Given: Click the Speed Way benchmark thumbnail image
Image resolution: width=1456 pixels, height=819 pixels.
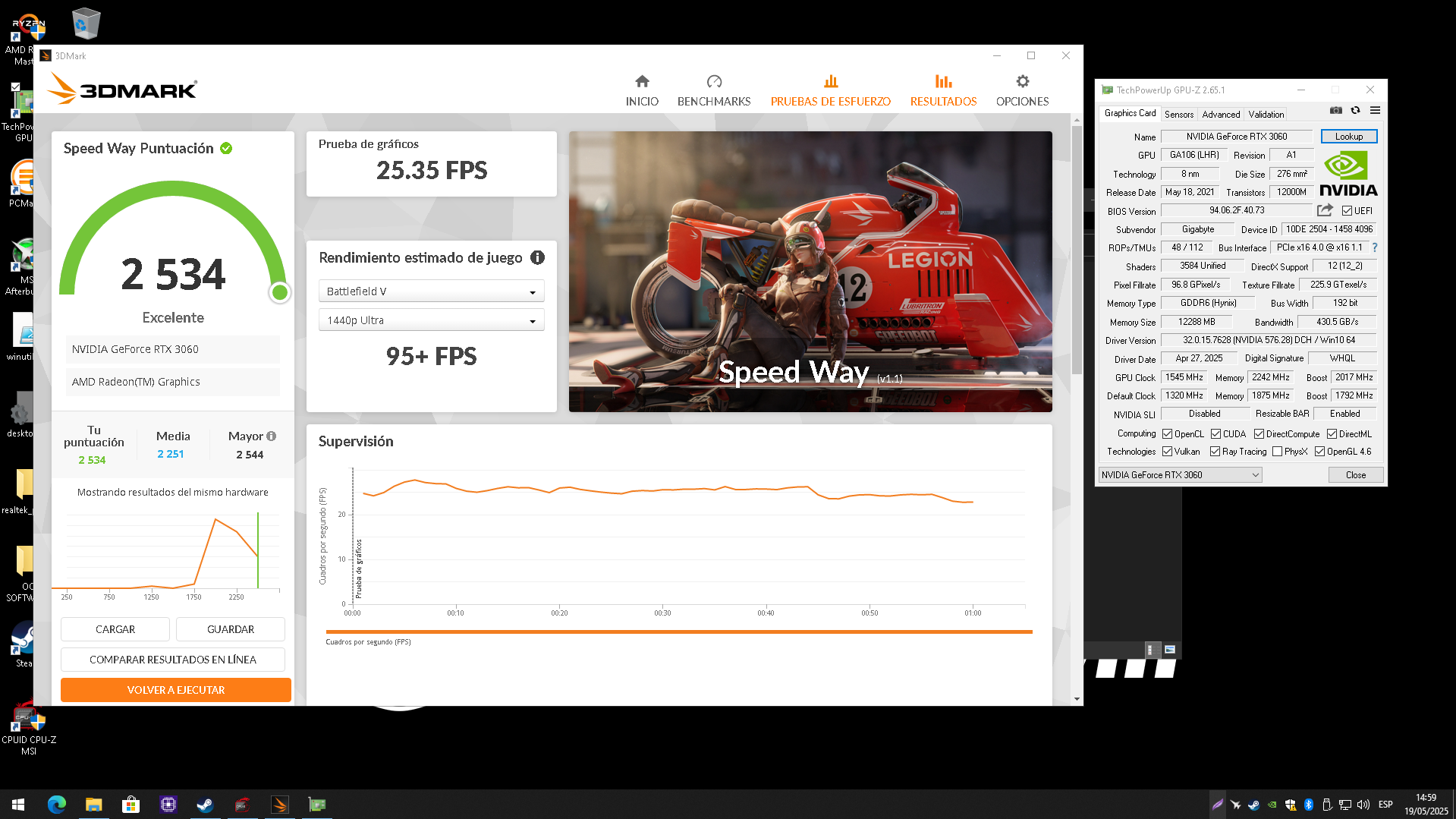Looking at the screenshot, I should 810,272.
